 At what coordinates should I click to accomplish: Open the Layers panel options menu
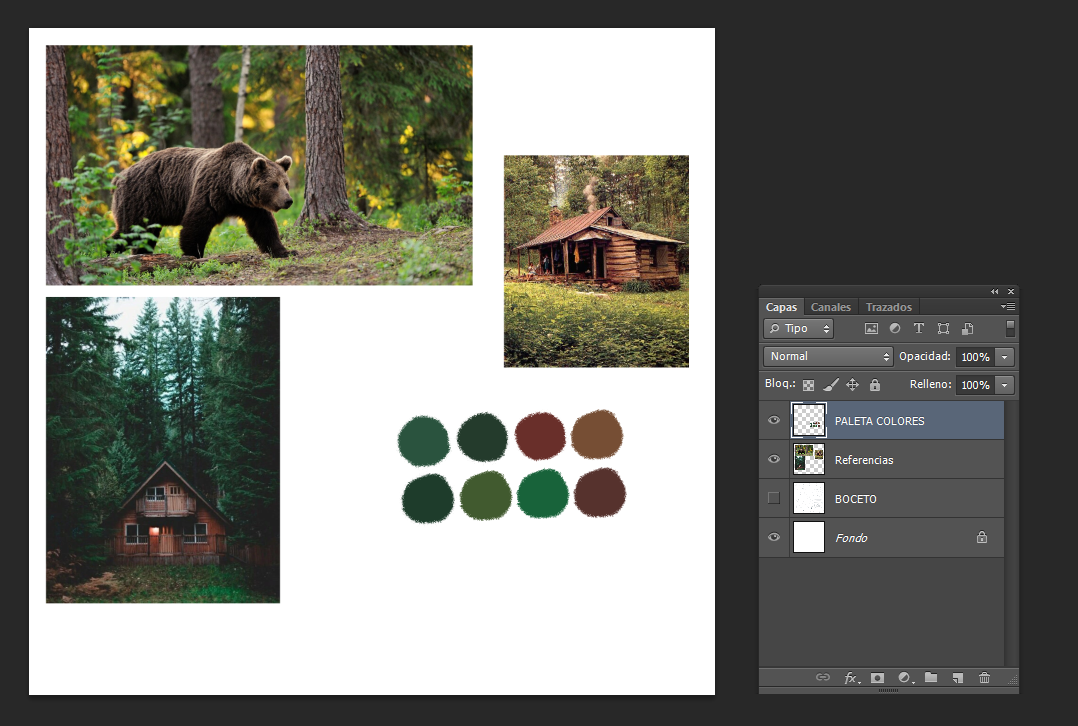(1008, 307)
